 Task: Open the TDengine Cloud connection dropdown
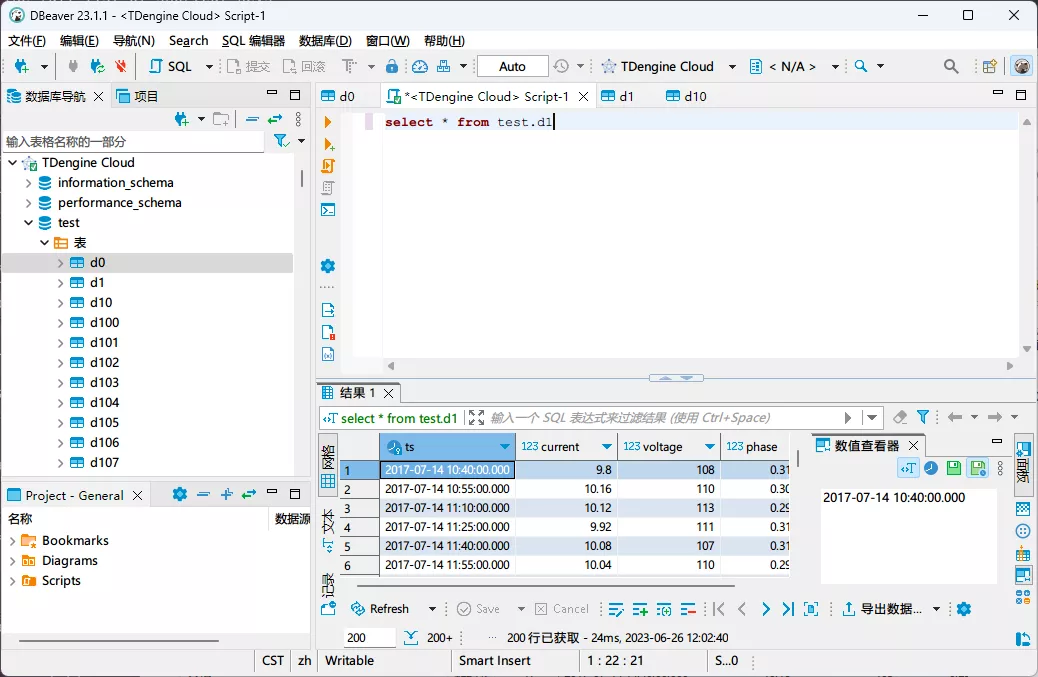(x=732, y=67)
